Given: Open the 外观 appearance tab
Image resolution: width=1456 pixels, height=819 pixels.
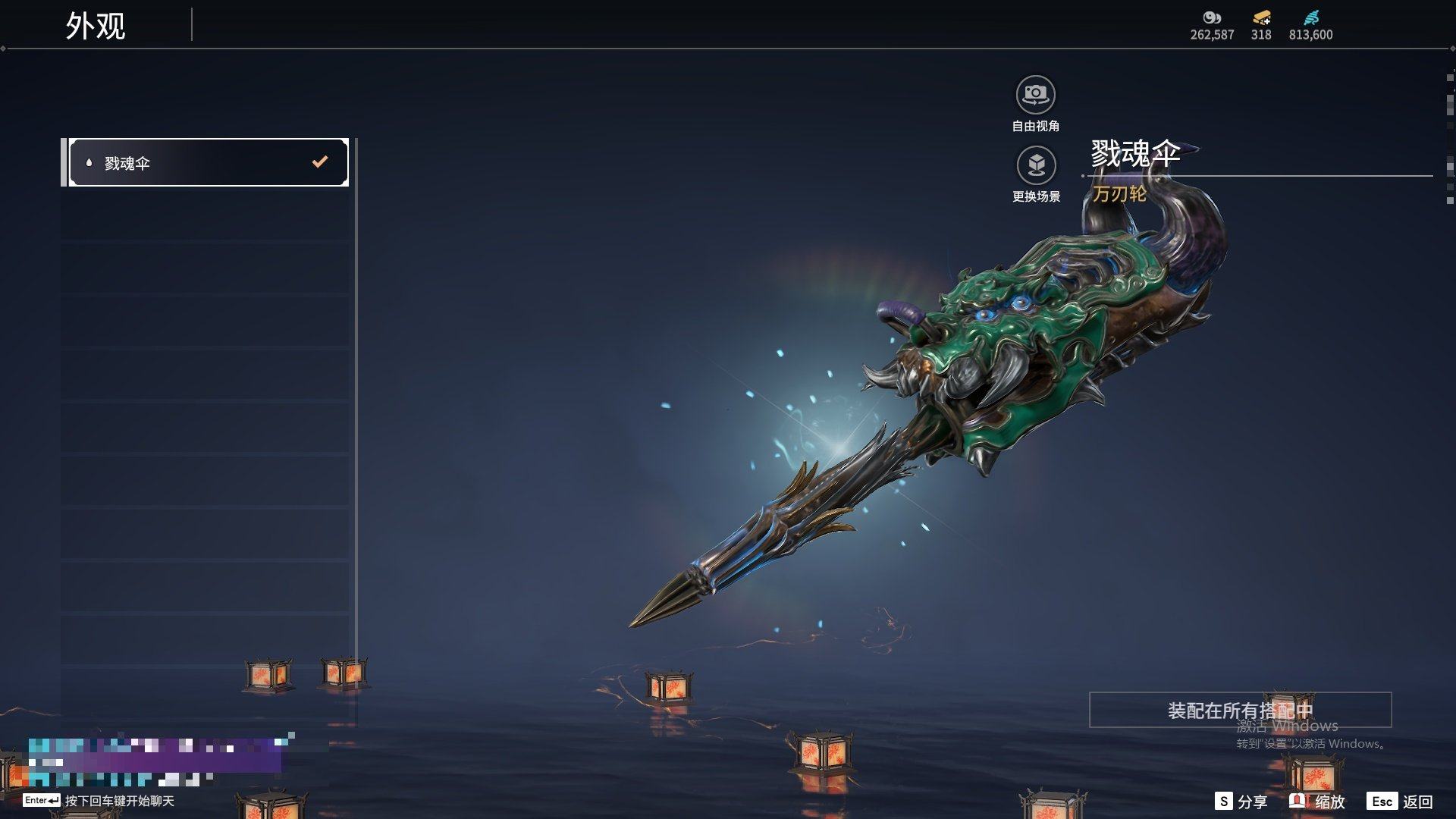Looking at the screenshot, I should pos(96,26).
